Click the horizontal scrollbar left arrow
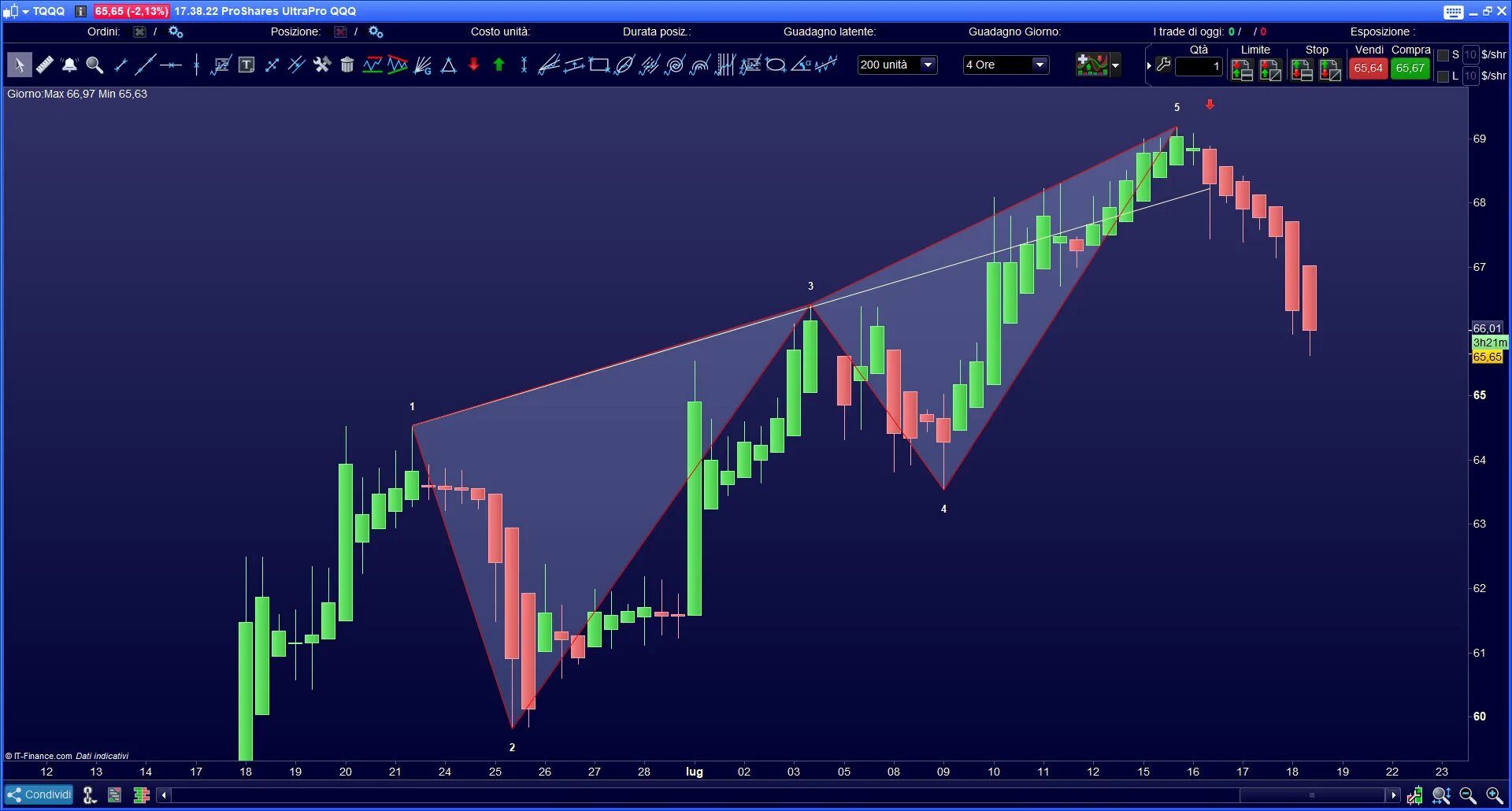Screen dimensions: 1512x811 [x=163, y=795]
